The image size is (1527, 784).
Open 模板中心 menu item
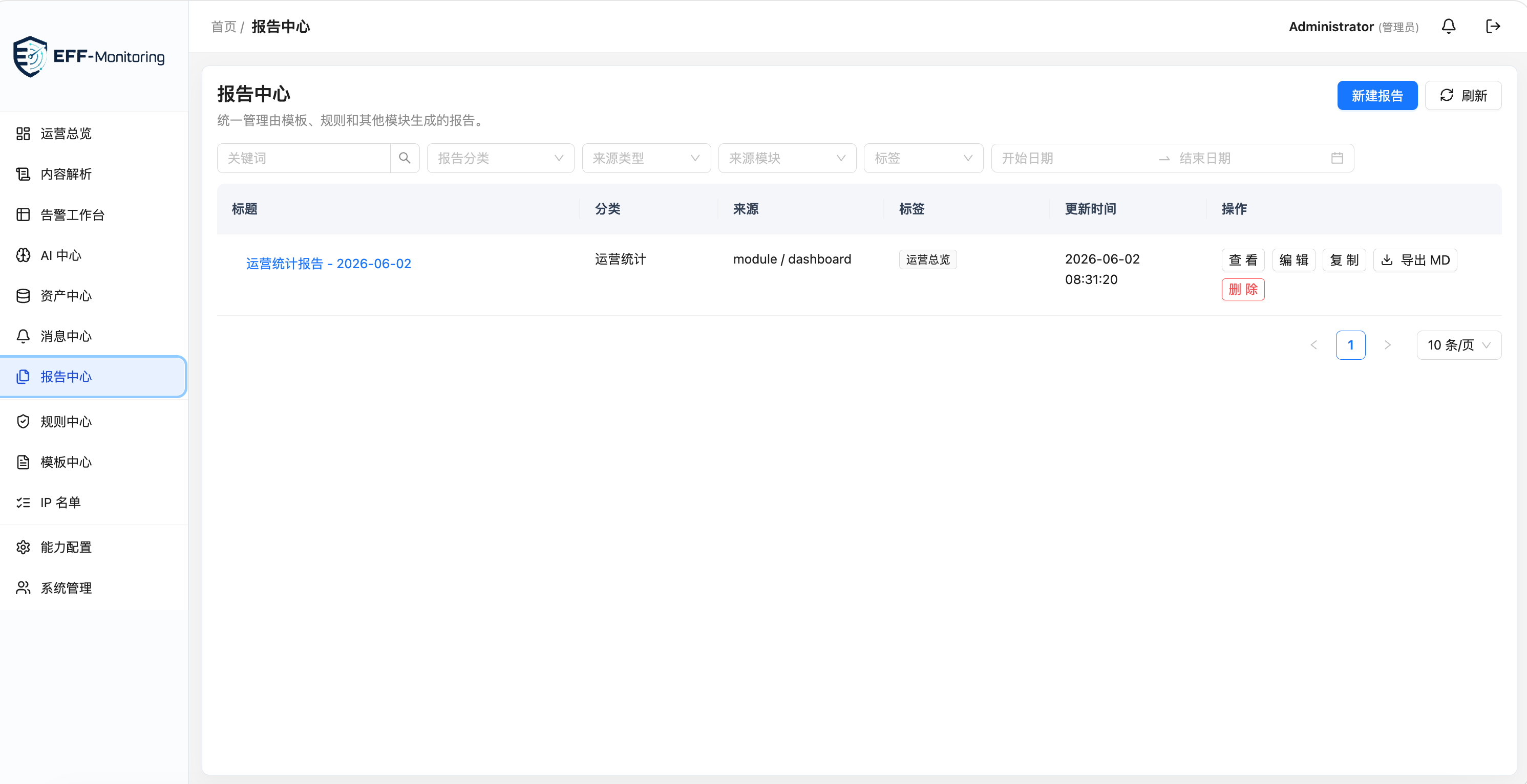(x=94, y=462)
